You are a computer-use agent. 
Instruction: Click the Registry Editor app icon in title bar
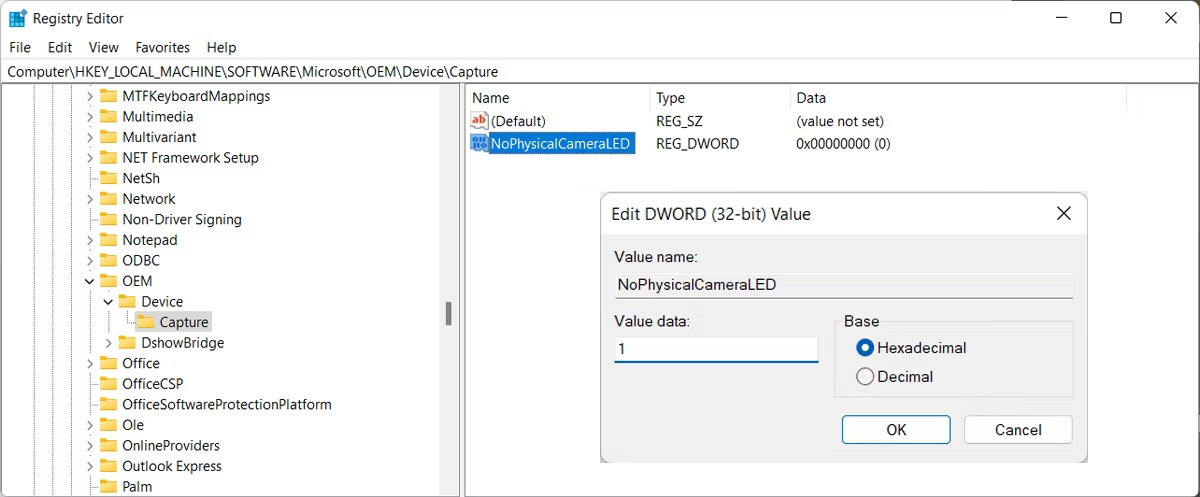tap(18, 18)
